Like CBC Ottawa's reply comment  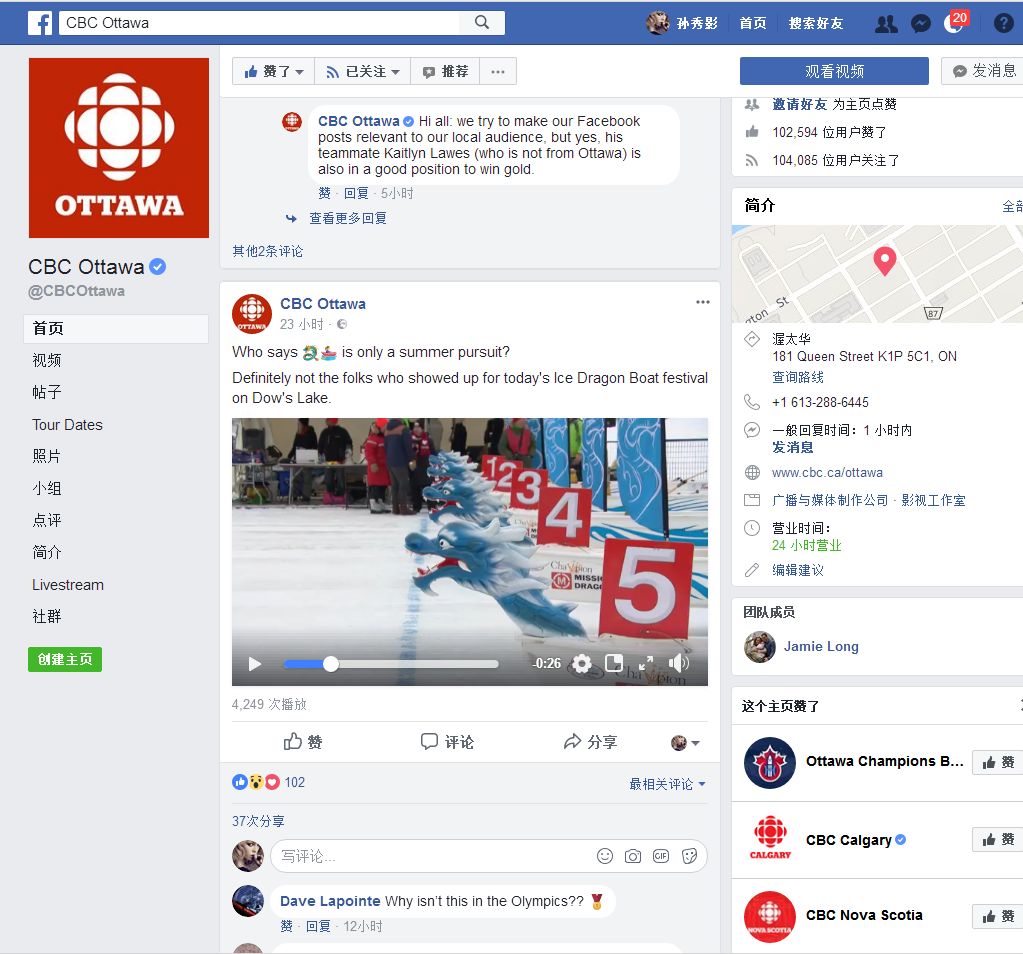324,193
